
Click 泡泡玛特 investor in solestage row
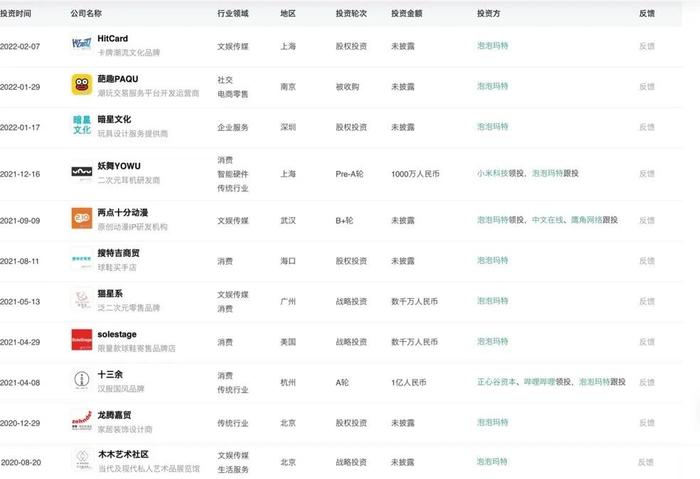click(x=492, y=342)
